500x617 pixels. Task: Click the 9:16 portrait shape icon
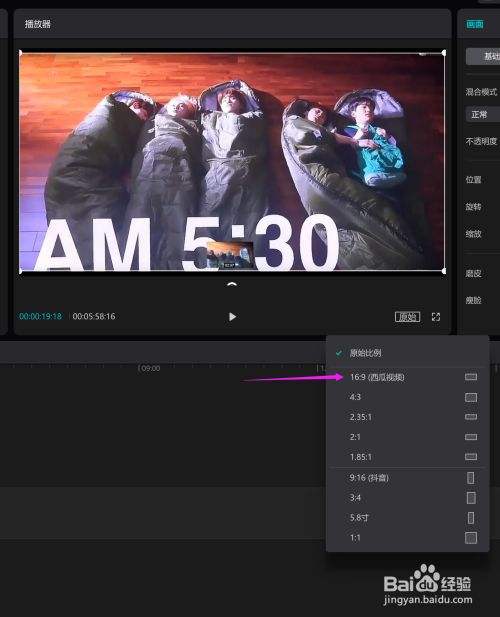(x=471, y=478)
